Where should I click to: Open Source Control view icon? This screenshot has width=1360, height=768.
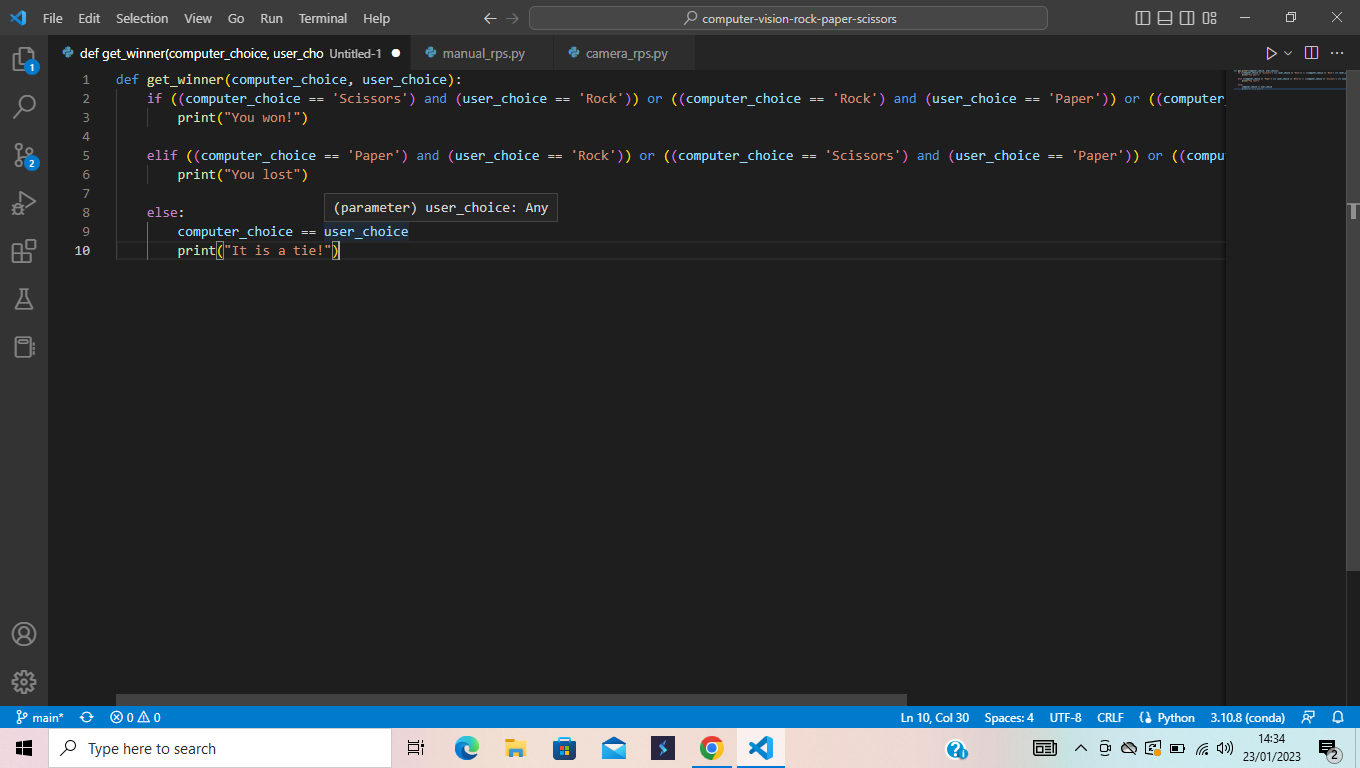[x=24, y=155]
